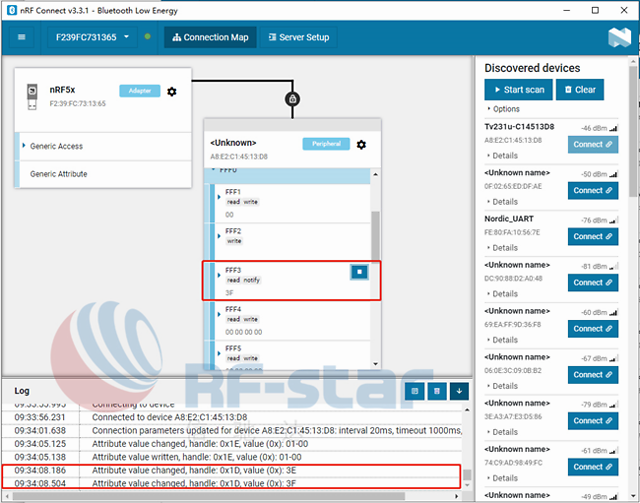Switch to Connection Map tab
The image size is (640, 503).
[210, 37]
